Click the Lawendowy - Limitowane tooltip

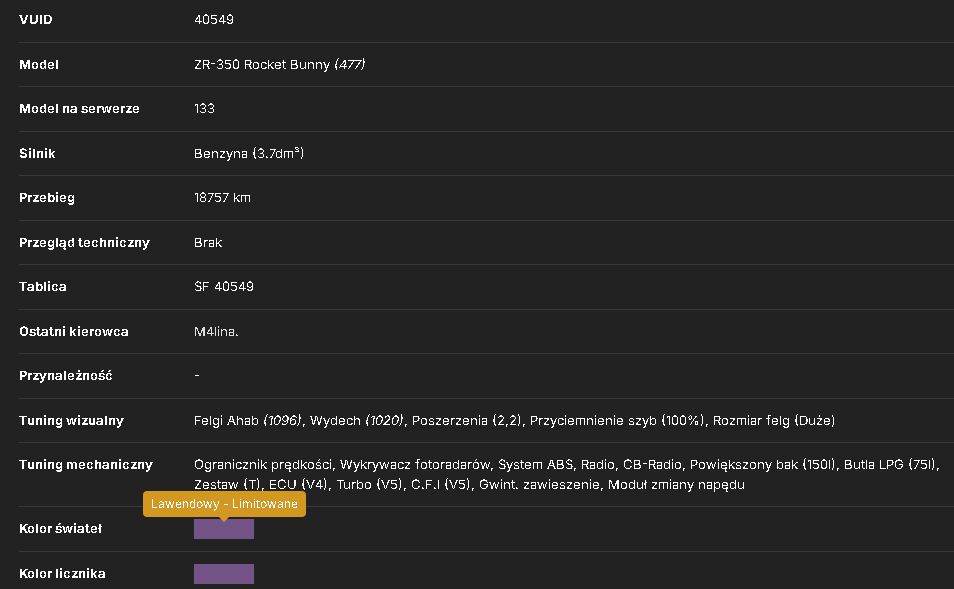[224, 504]
